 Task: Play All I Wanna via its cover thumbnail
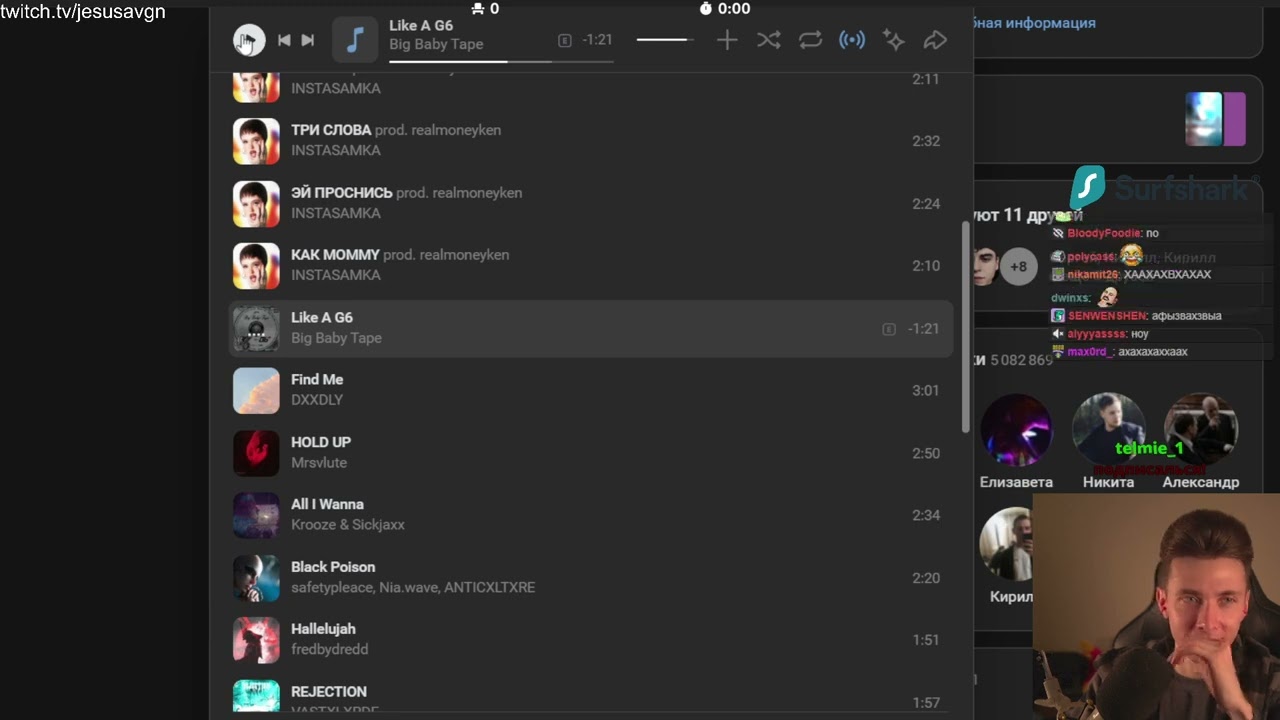(256, 515)
